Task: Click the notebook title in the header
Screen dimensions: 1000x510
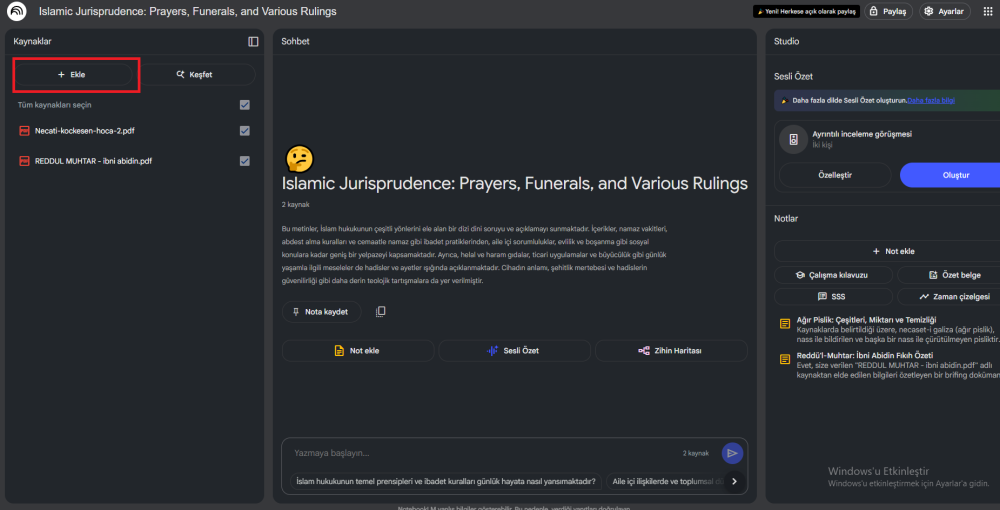Action: tap(188, 11)
